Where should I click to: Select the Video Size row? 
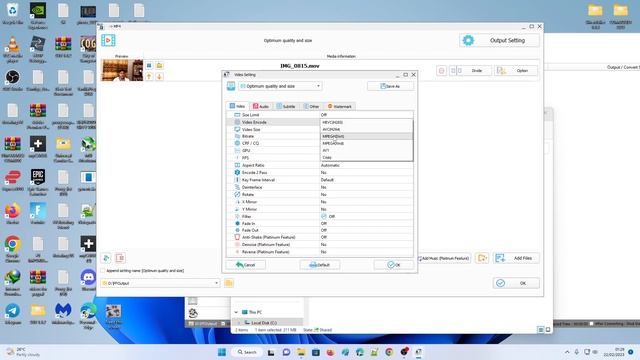click(x=273, y=129)
